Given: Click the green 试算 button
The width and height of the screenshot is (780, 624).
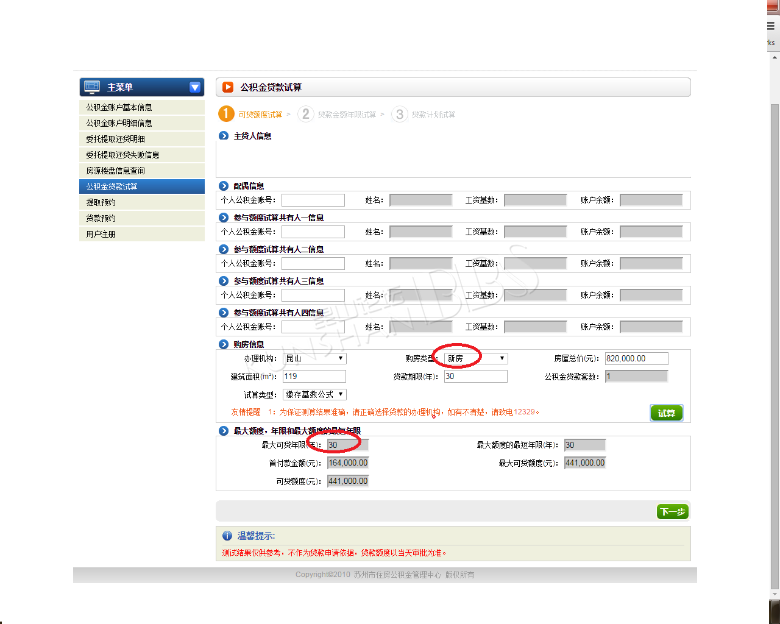Looking at the screenshot, I should tap(666, 413).
